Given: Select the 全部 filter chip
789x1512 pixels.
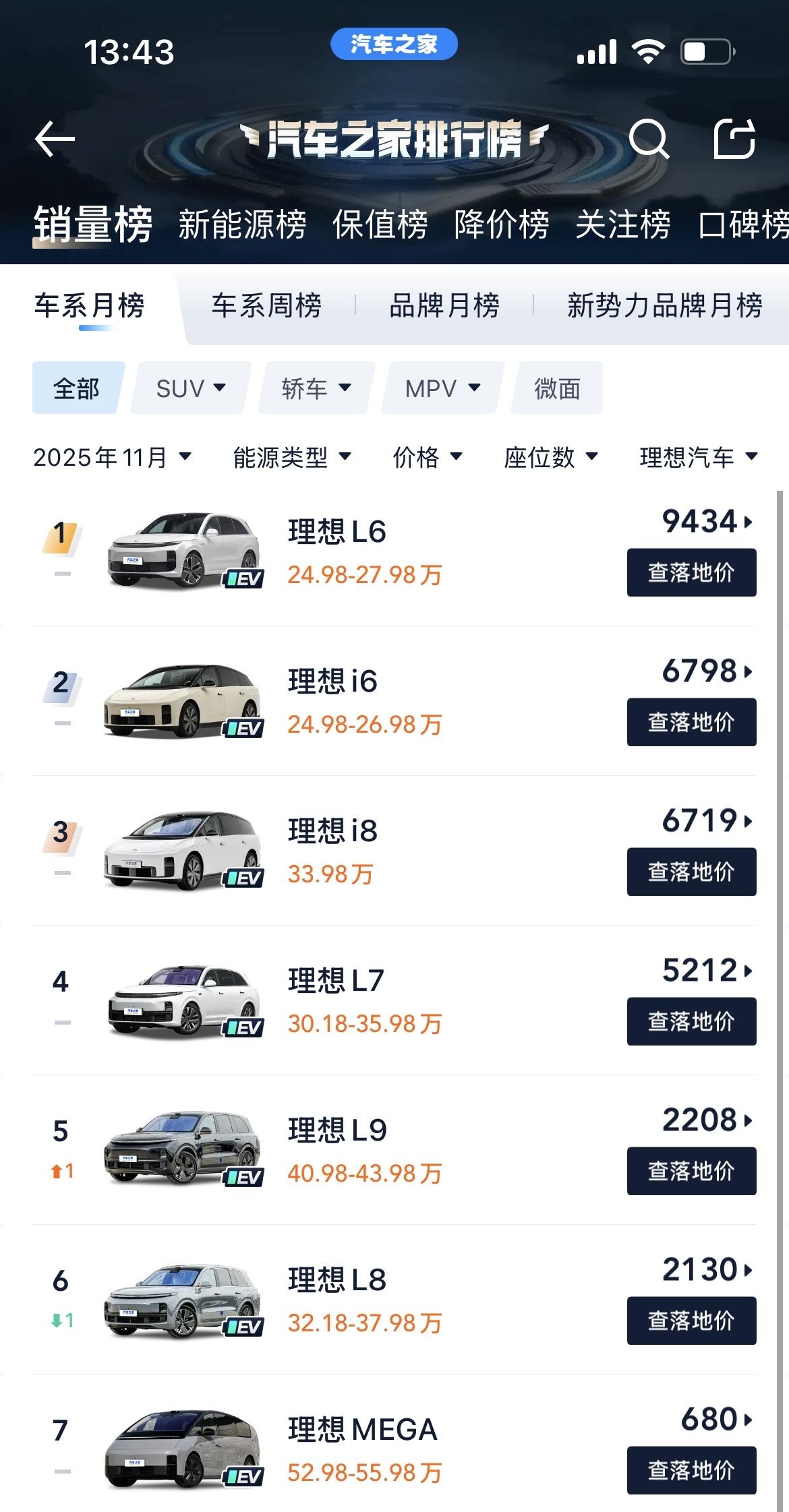Looking at the screenshot, I should 78,388.
